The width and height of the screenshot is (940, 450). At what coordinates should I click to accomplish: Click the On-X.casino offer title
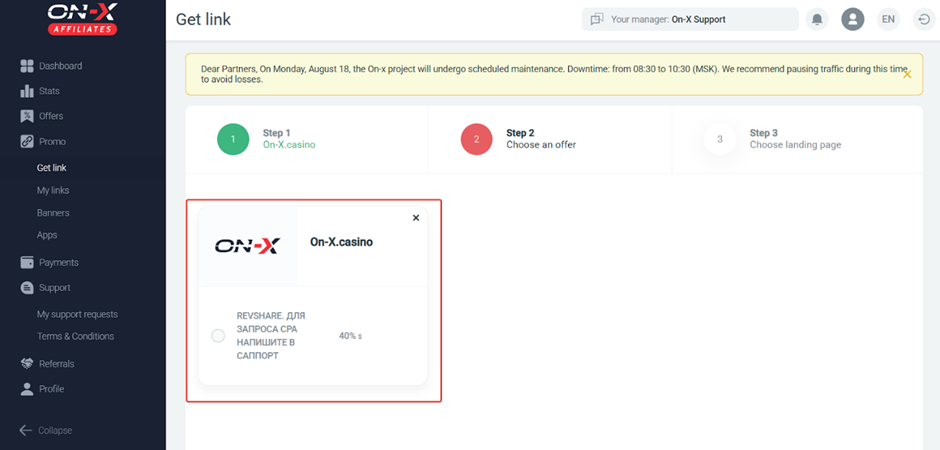pyautogui.click(x=341, y=243)
